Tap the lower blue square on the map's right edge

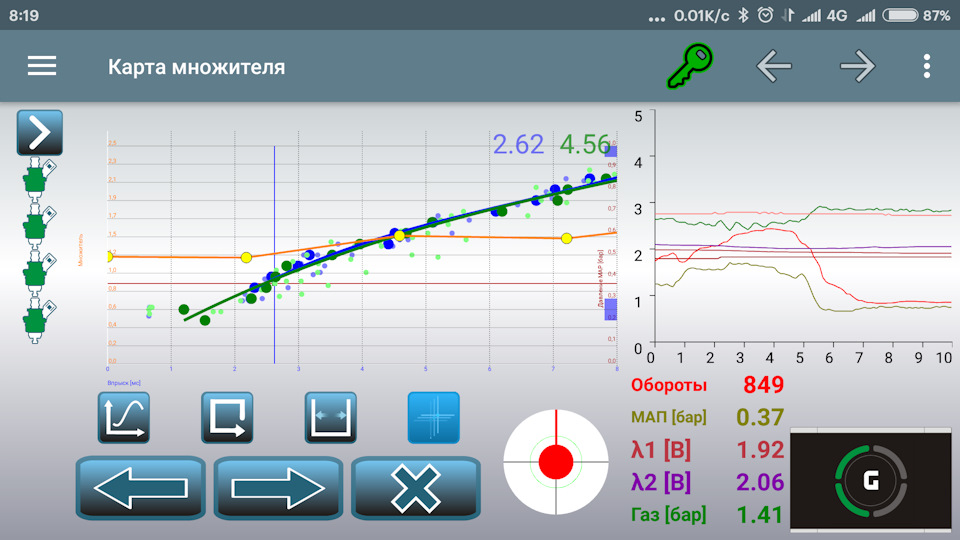click(x=610, y=309)
